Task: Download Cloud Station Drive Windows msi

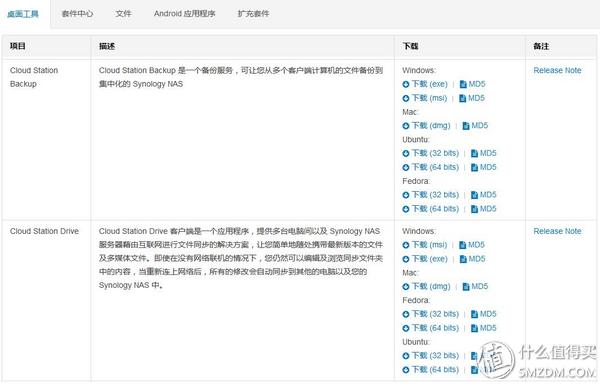Action: (x=425, y=245)
